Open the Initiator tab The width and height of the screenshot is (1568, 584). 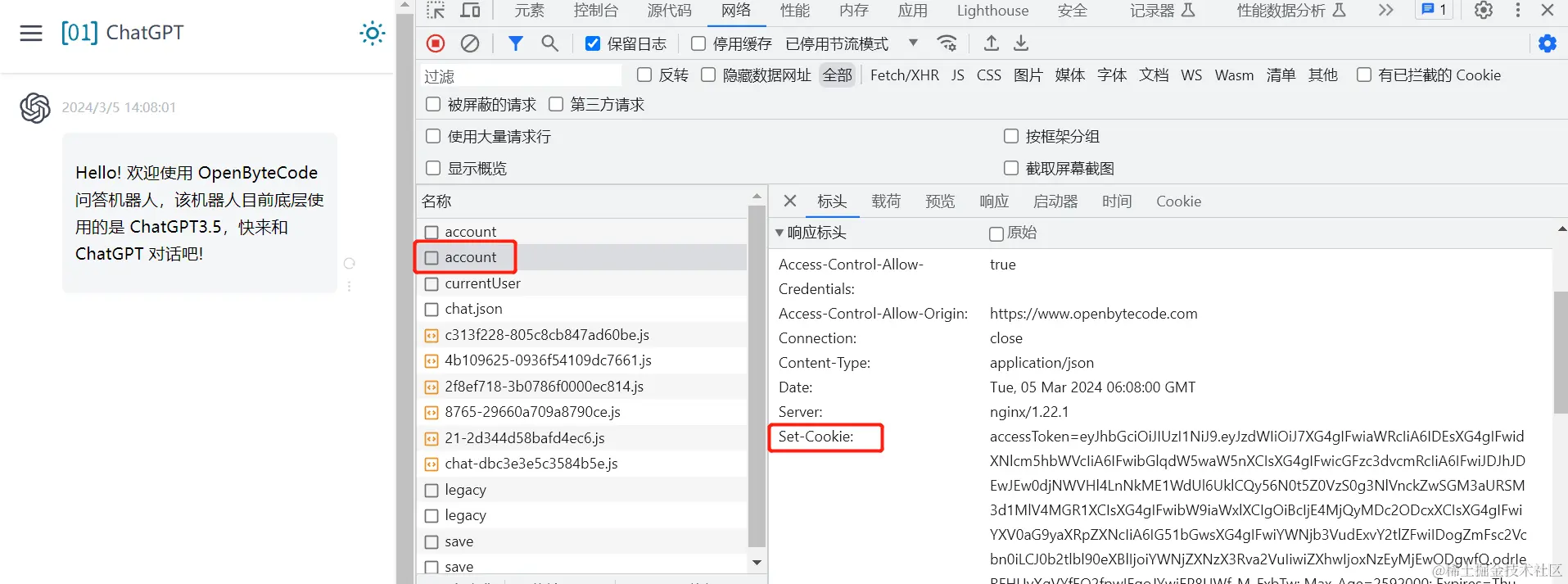[x=1055, y=201]
